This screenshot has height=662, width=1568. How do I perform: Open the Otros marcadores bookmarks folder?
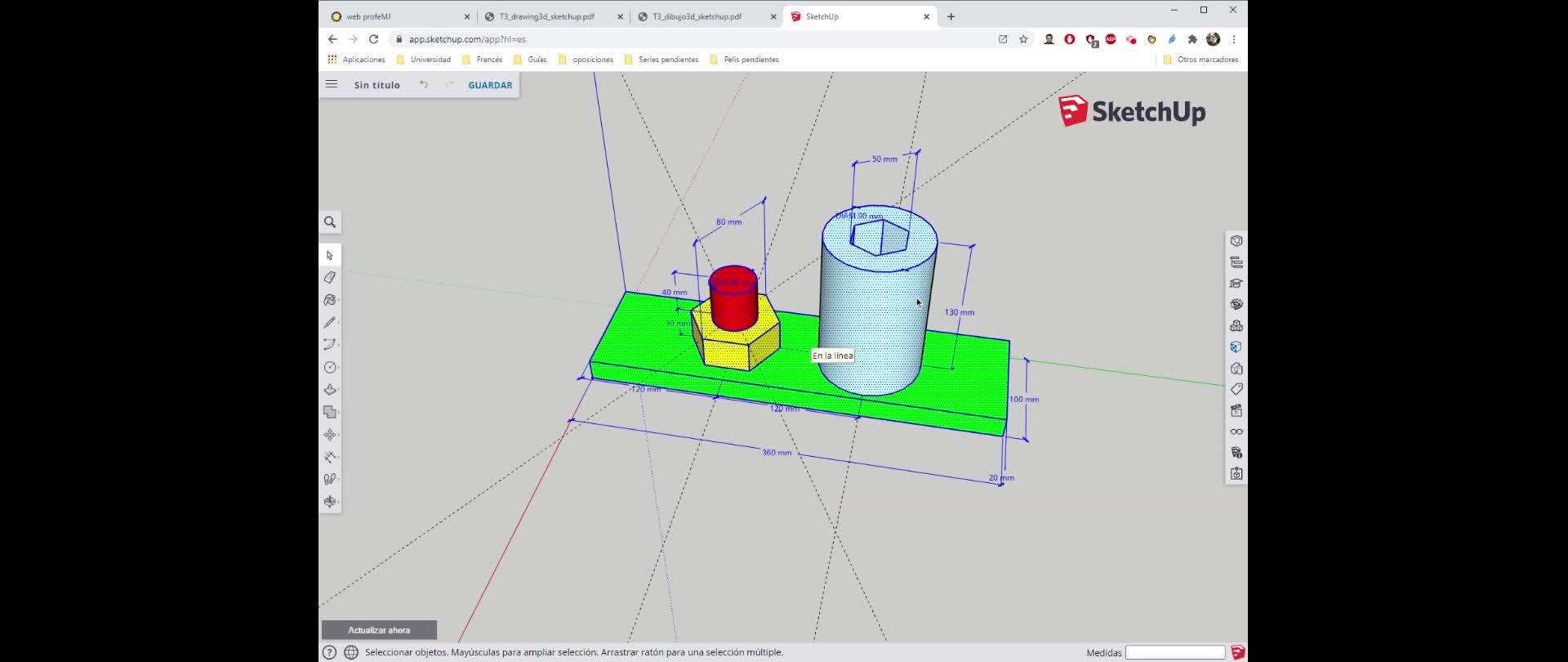(x=1200, y=60)
